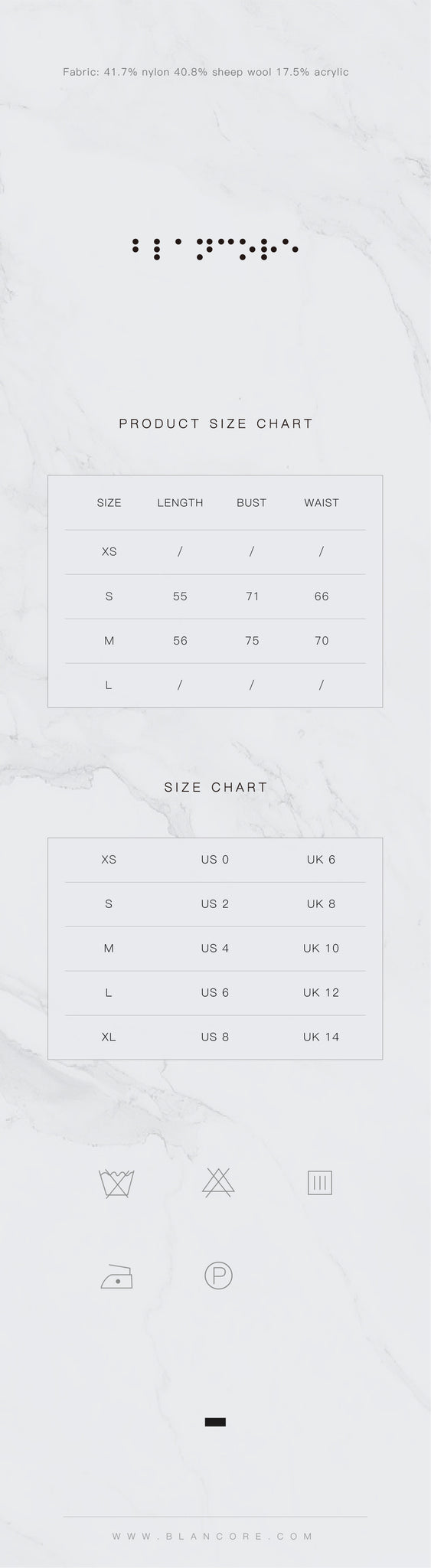The image size is (431, 1568).
Task: Select the WAIST column header
Action: (322, 503)
